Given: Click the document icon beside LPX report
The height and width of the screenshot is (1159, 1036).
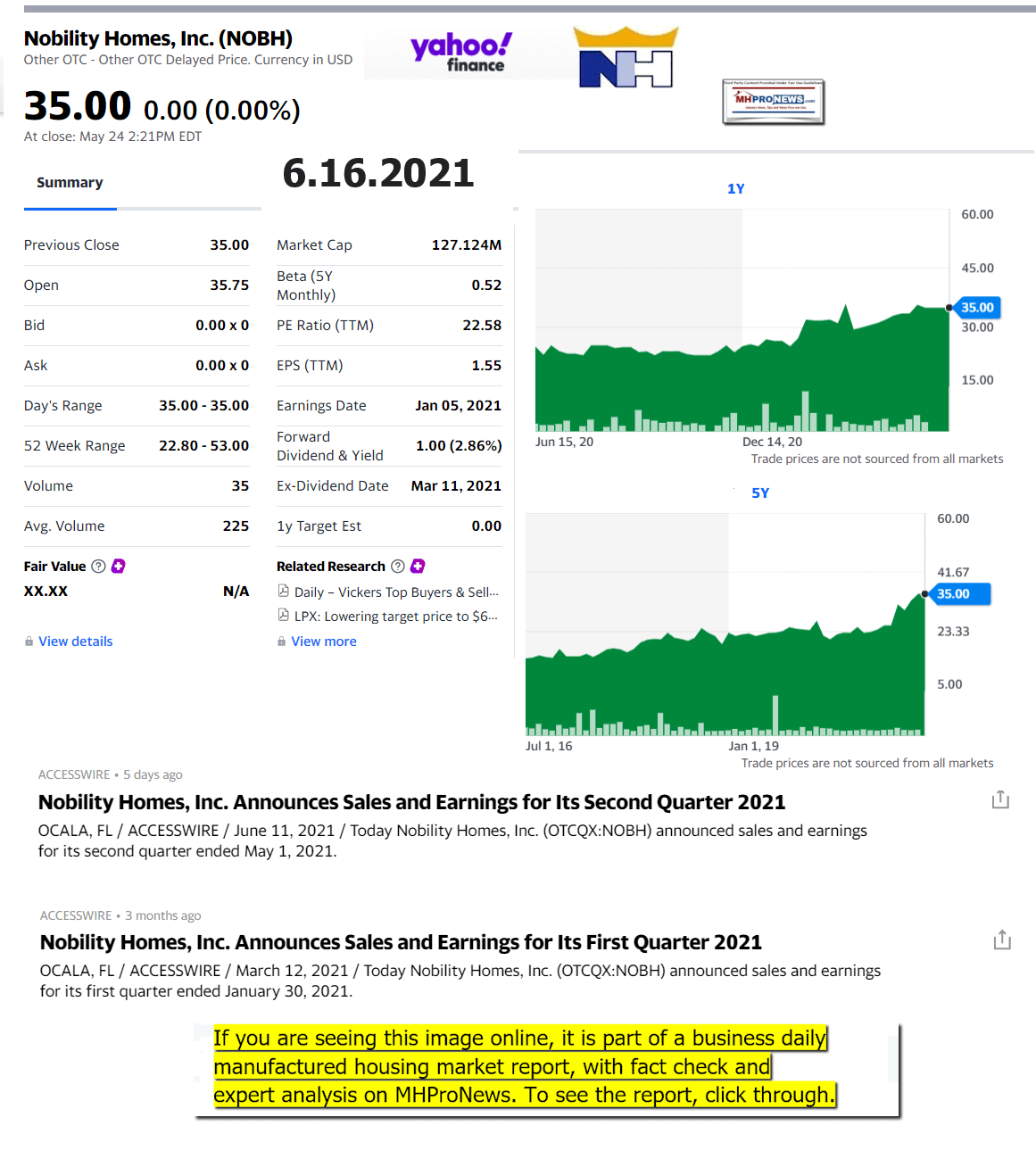Looking at the screenshot, I should (283, 616).
